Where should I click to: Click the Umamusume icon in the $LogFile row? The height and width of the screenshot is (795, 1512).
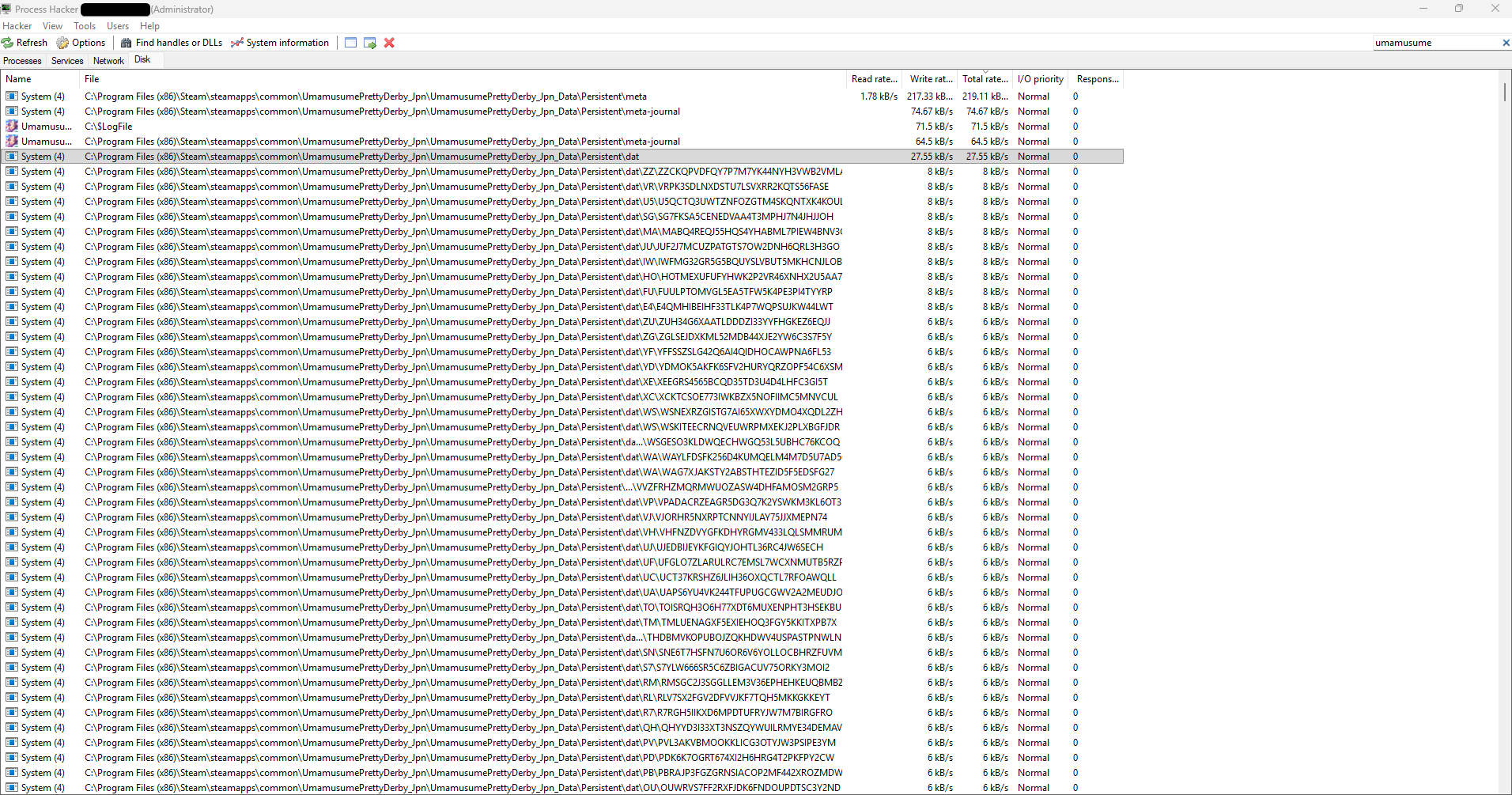click(12, 127)
